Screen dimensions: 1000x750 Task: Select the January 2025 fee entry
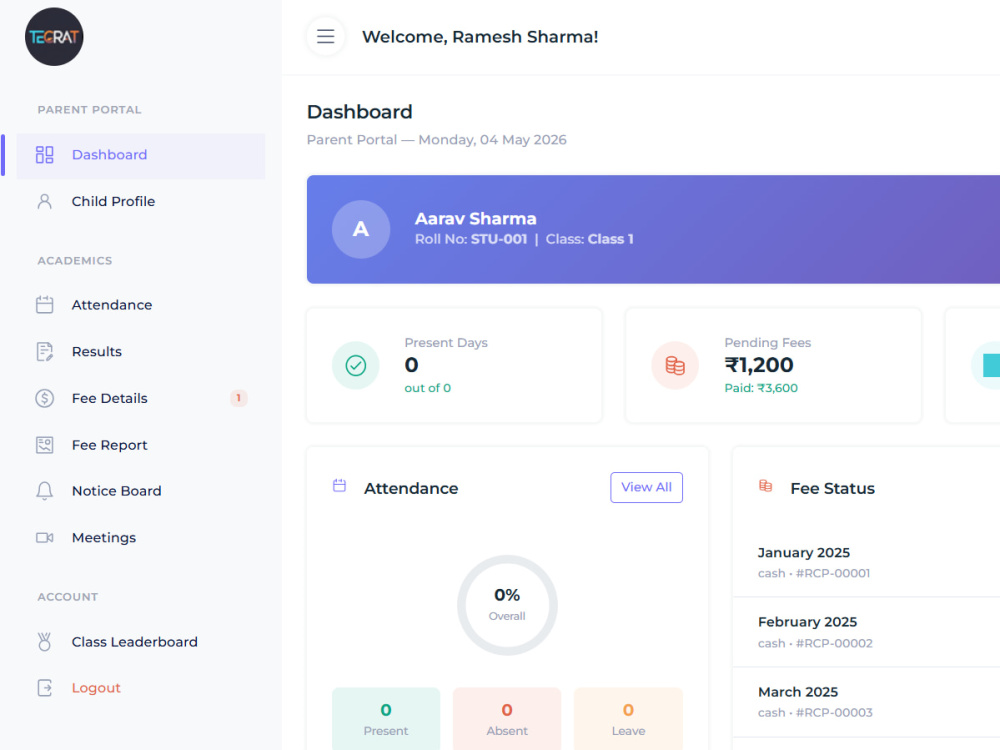(866, 562)
